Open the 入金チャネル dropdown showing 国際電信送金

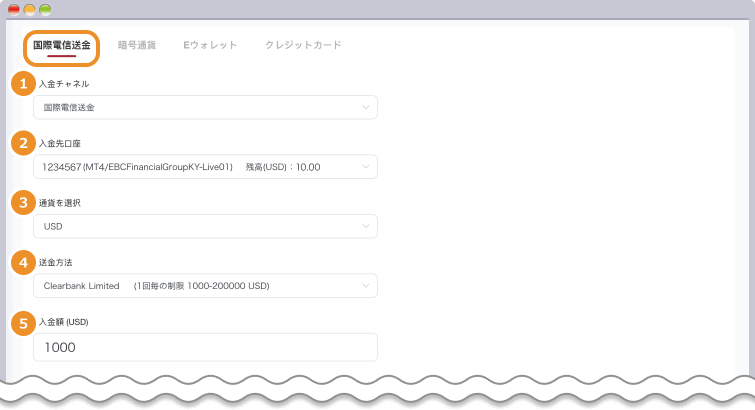coord(205,107)
